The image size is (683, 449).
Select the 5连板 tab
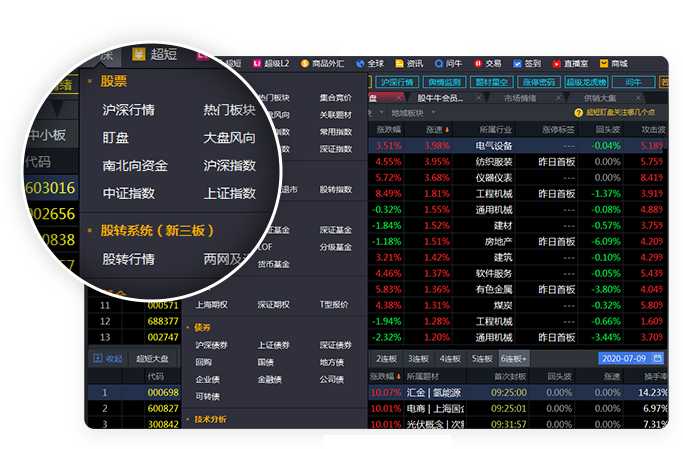pos(482,358)
